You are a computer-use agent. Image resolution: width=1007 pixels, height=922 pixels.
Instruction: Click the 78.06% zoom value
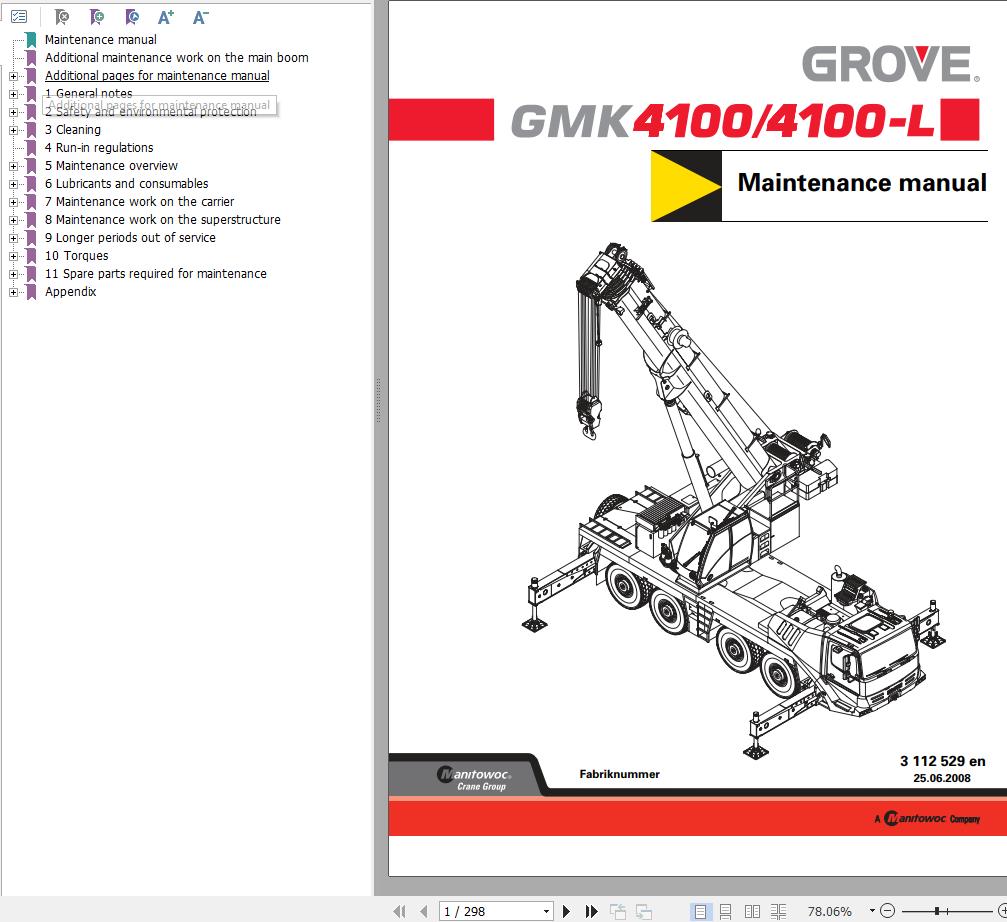point(829,911)
